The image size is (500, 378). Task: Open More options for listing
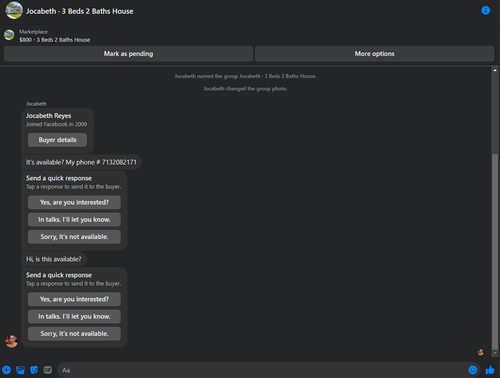click(374, 54)
